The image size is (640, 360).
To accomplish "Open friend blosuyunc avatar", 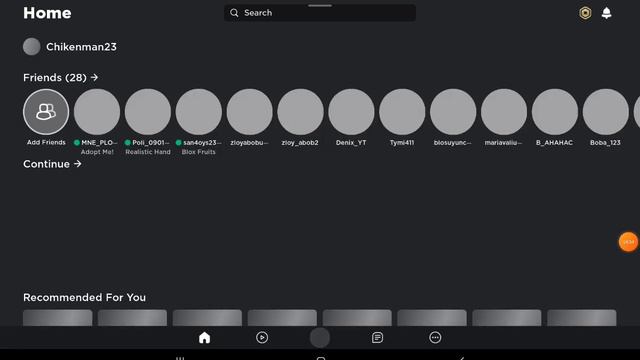I will tap(453, 112).
